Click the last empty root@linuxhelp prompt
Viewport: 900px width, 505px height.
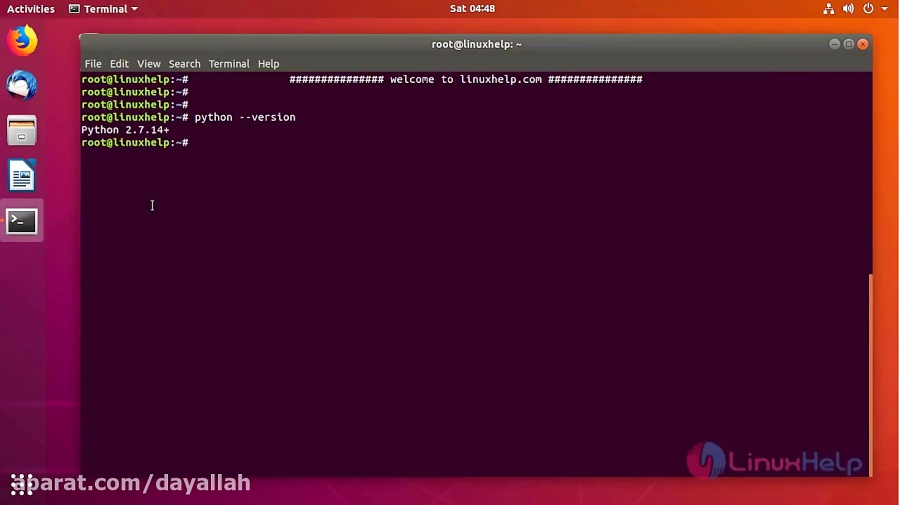click(x=135, y=142)
